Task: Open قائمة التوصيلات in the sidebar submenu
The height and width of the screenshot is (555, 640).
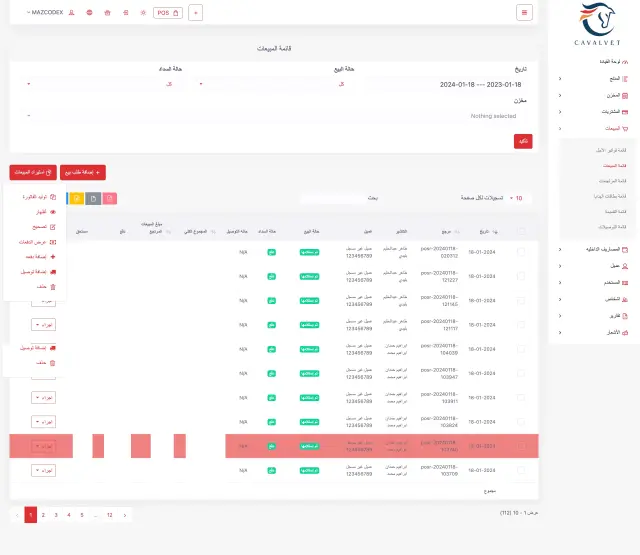Action: tap(612, 227)
